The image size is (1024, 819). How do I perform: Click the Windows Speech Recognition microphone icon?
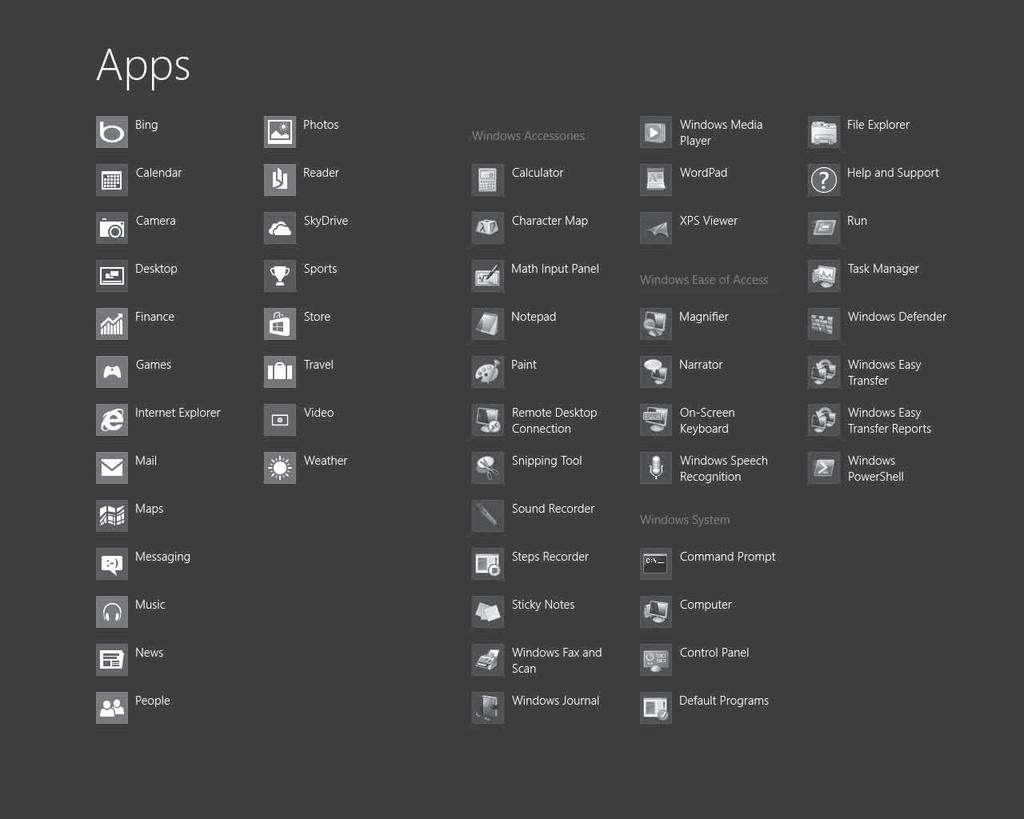(x=656, y=468)
